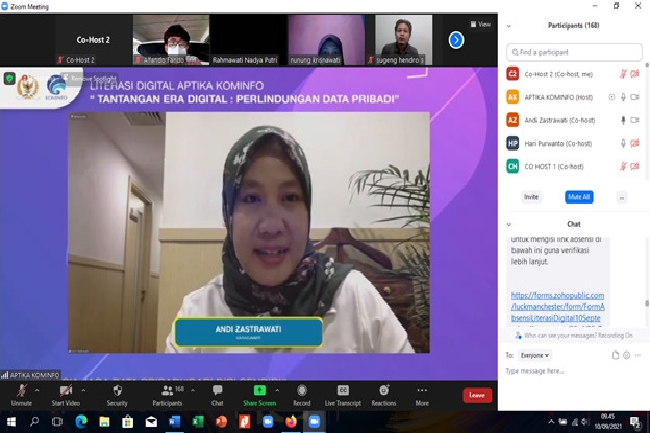
Task: Click the Live Transcript icon
Action: point(343,390)
